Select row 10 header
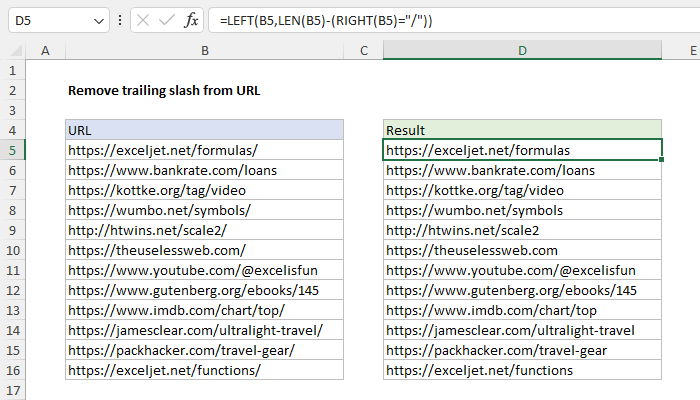Image resolution: width=700 pixels, height=400 pixels. click(12, 250)
